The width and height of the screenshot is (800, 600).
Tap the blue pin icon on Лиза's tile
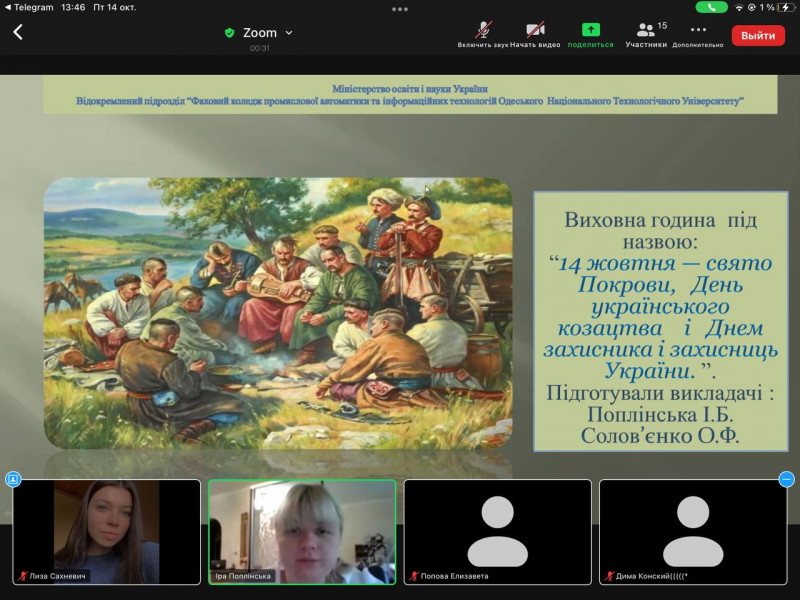click(x=13, y=479)
